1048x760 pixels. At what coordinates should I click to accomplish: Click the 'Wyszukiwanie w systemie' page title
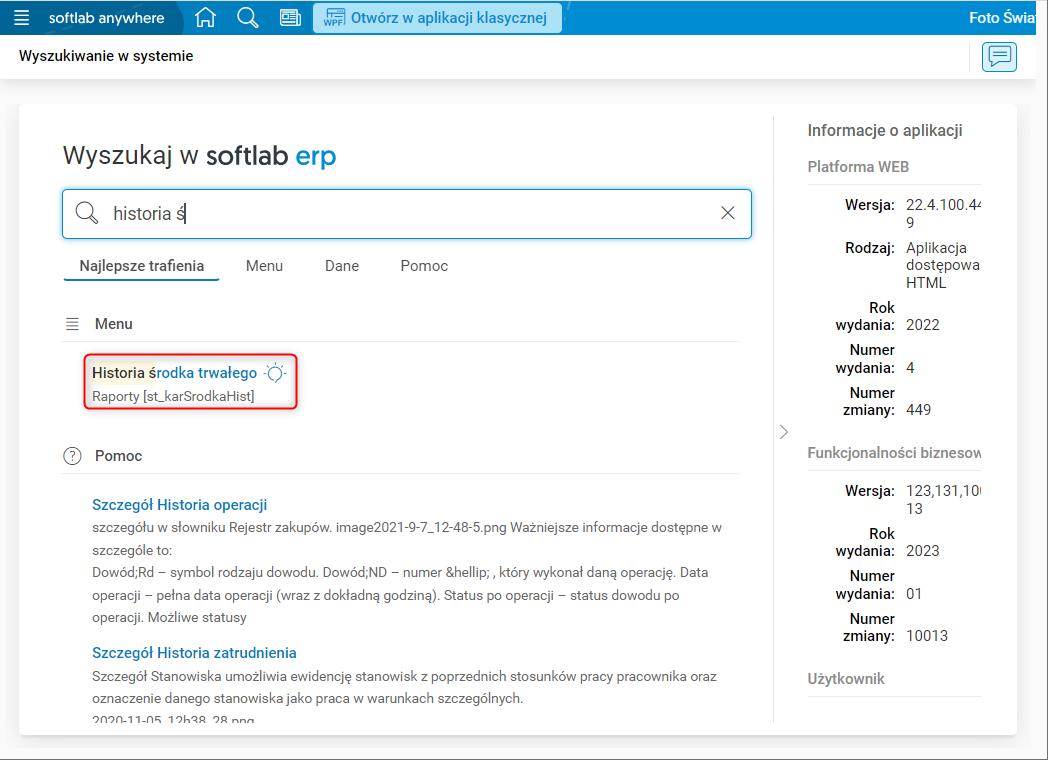[106, 56]
